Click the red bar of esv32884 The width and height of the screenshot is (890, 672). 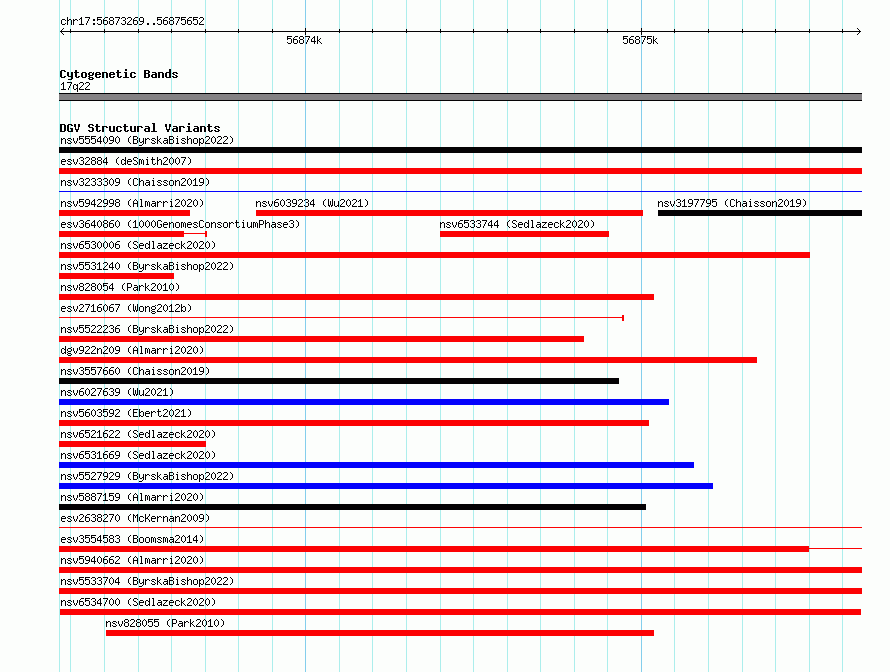point(460,171)
